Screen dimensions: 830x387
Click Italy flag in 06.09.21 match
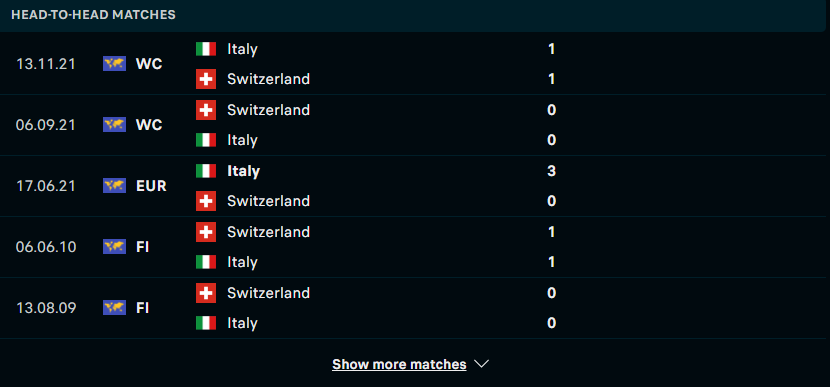tap(206, 140)
